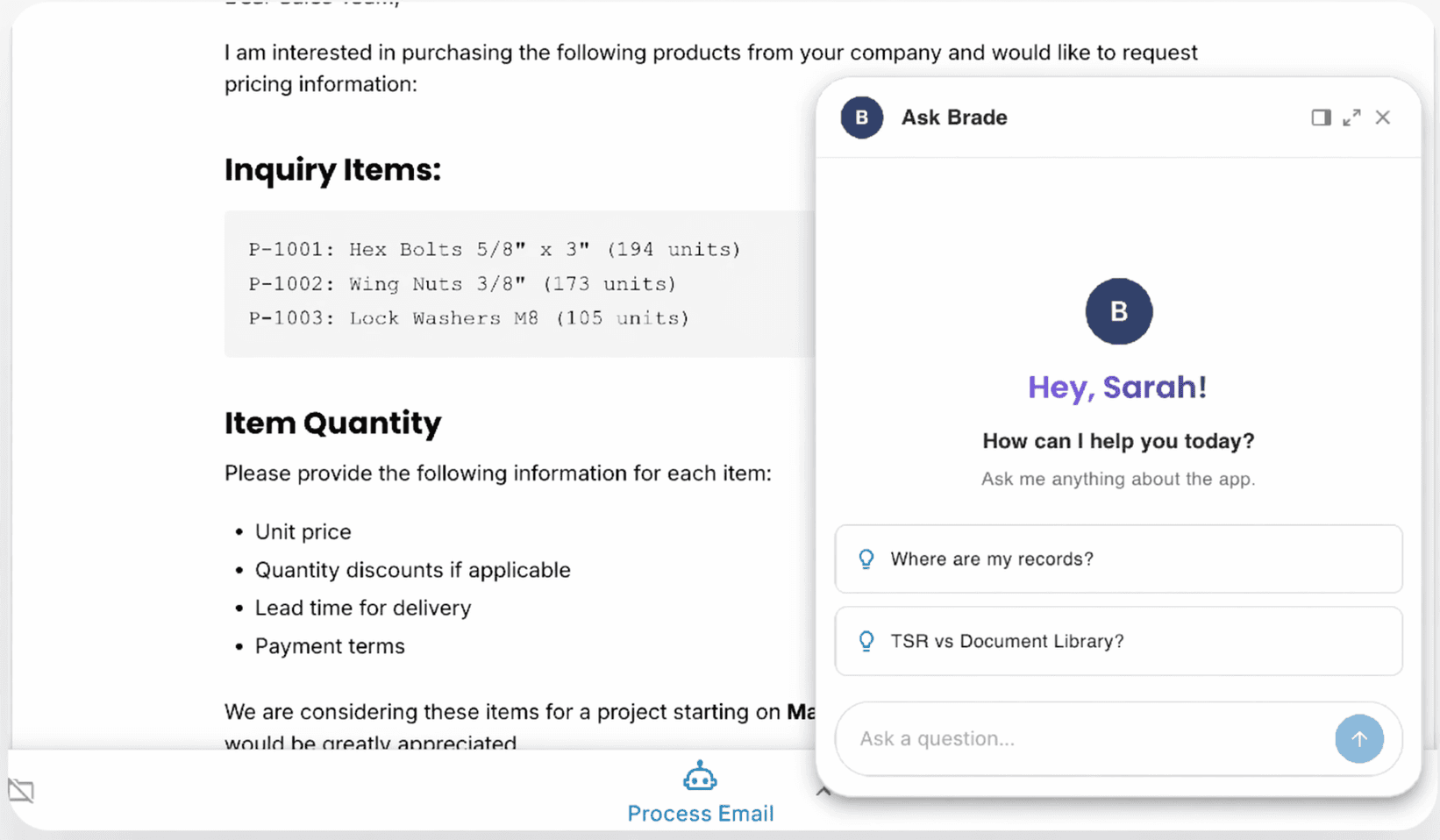Click the 'Inquiry Items:' heading

[x=332, y=169]
